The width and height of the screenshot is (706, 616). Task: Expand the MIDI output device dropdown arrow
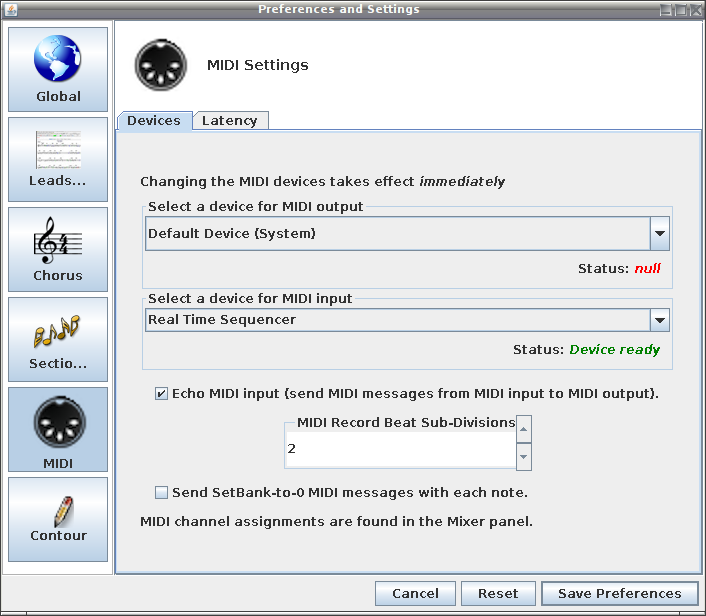[x=660, y=233]
